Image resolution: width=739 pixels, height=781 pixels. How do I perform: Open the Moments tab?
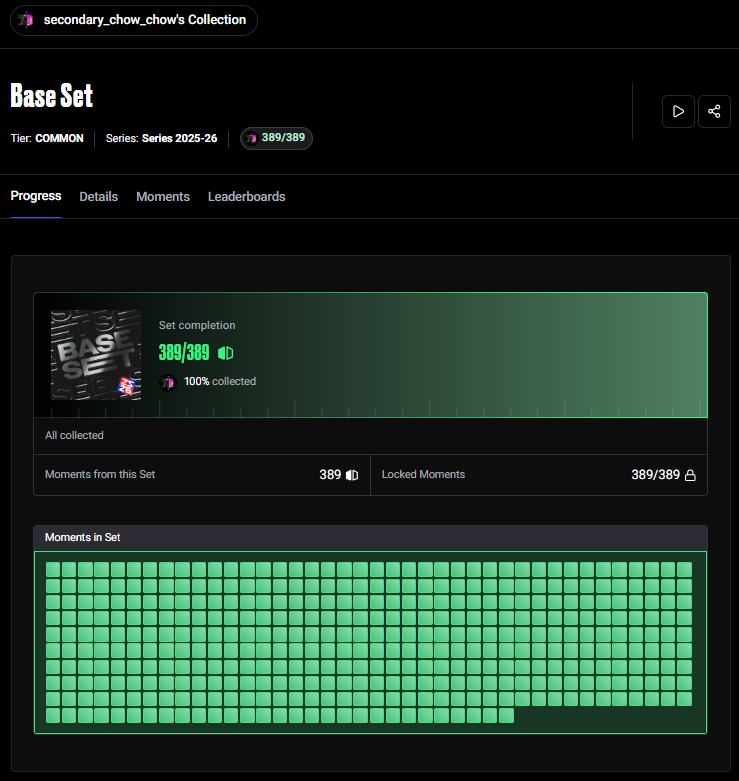[163, 196]
